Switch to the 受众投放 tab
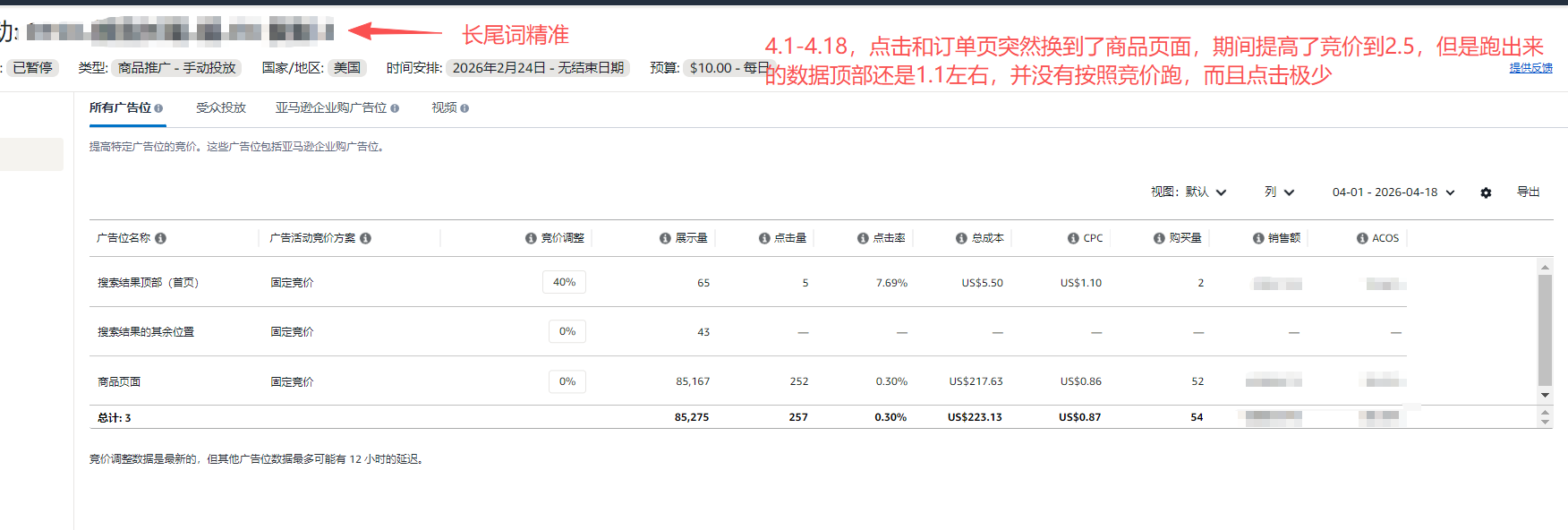This screenshot has height=530, width=1568. (221, 107)
